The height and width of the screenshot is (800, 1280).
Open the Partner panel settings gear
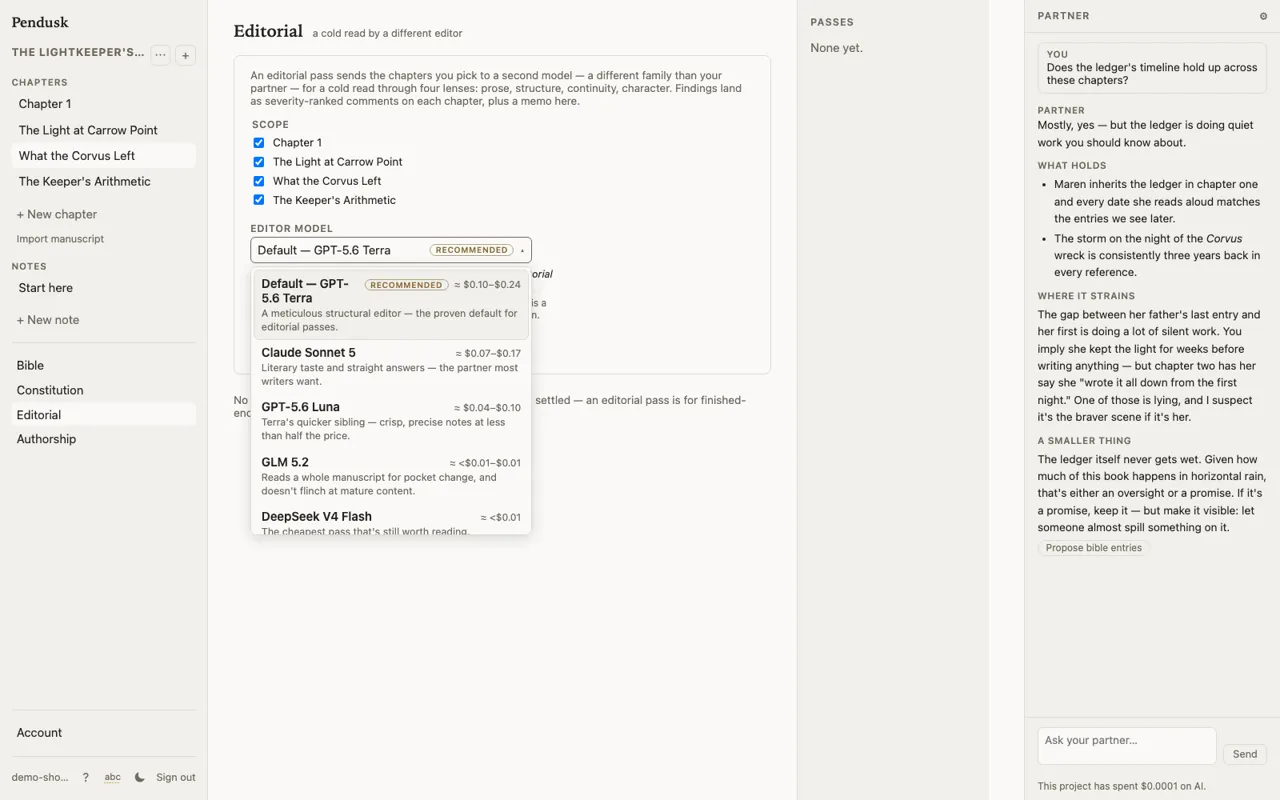1263,16
